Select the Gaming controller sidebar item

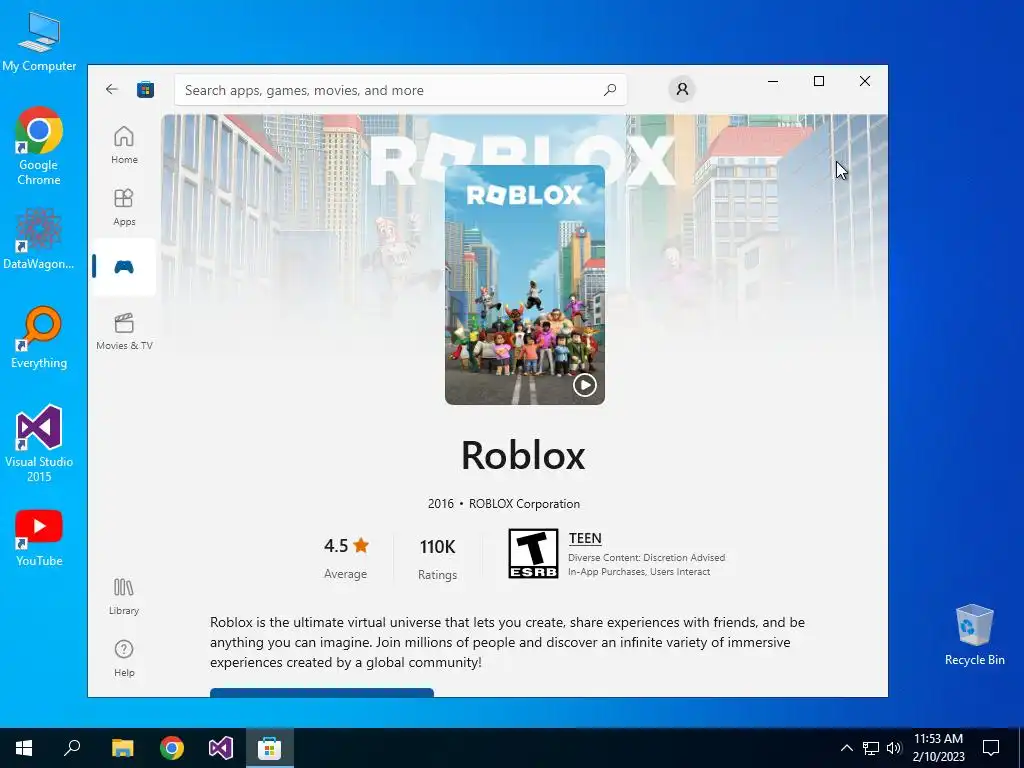pyautogui.click(x=124, y=267)
